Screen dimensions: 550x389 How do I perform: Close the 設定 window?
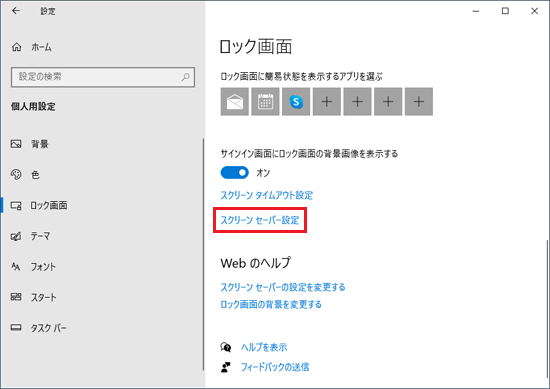(x=535, y=11)
